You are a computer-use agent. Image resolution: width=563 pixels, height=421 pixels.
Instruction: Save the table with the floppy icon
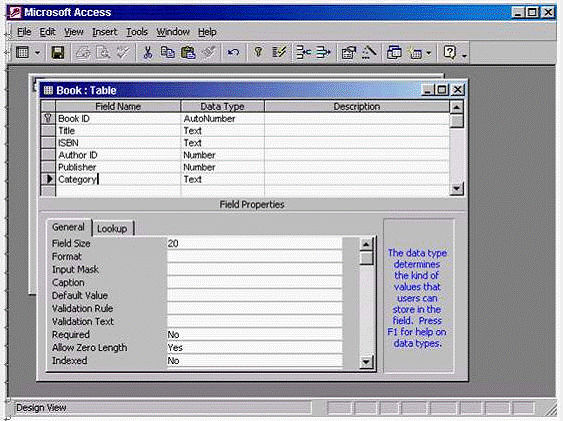58,53
